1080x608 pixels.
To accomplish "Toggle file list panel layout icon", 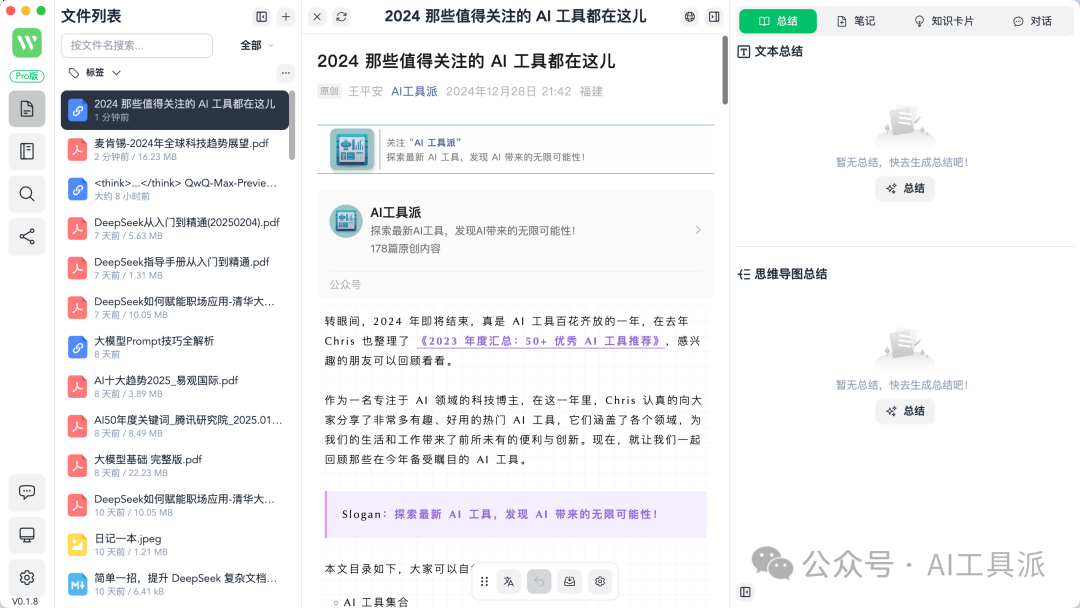I will [262, 17].
